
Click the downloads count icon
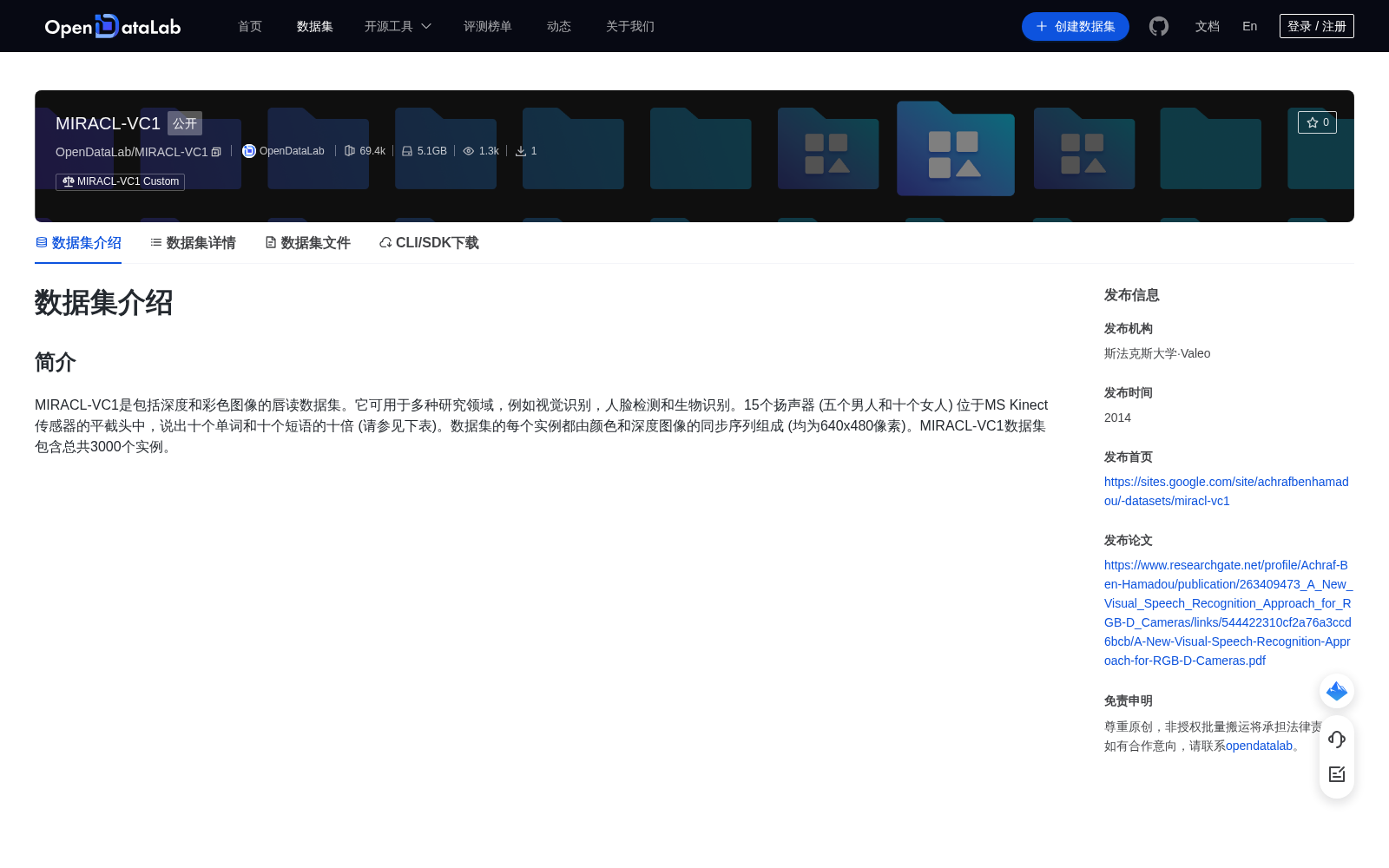[x=521, y=151]
